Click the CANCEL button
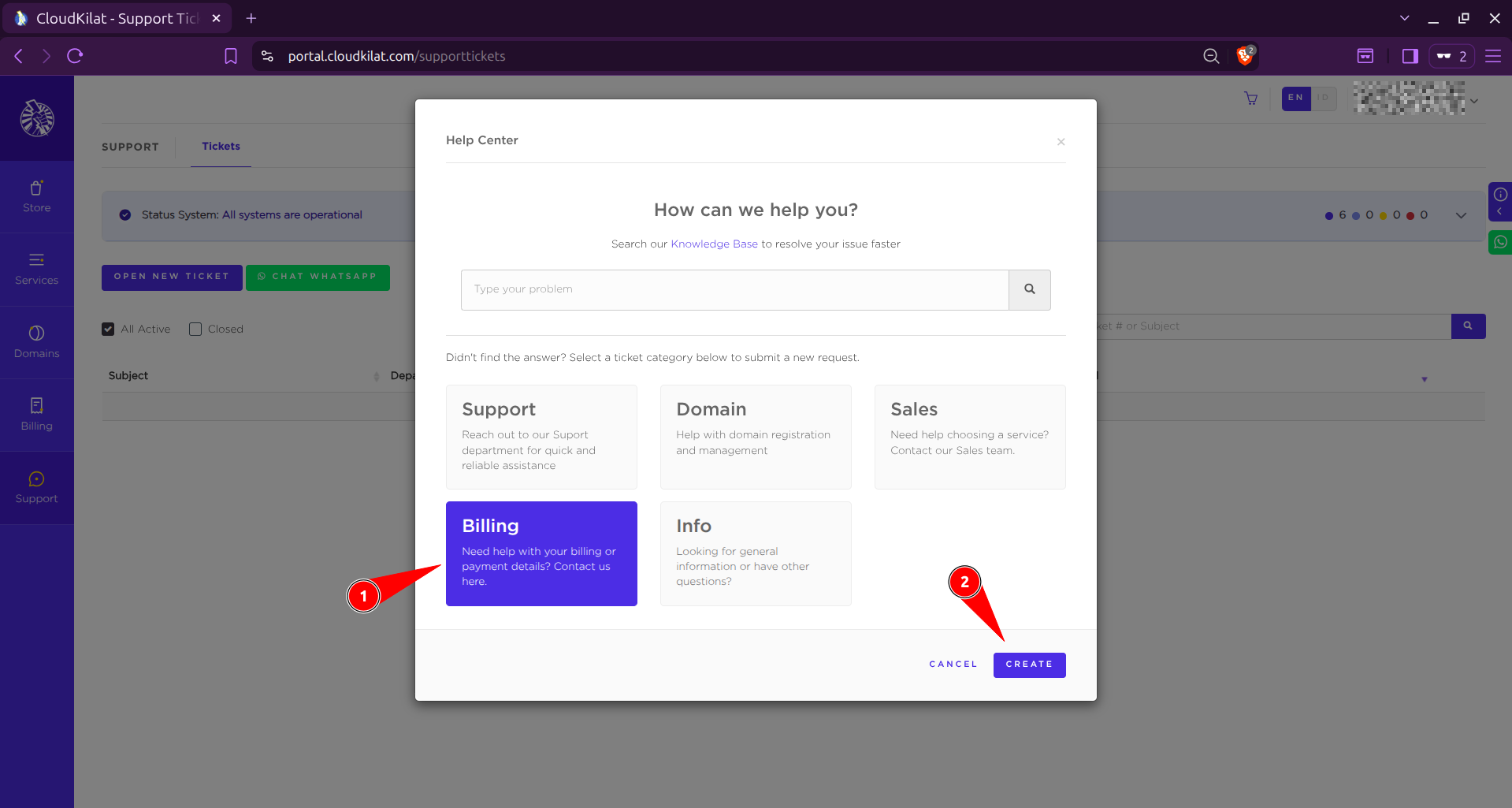Viewport: 1512px width, 808px height. tap(953, 665)
